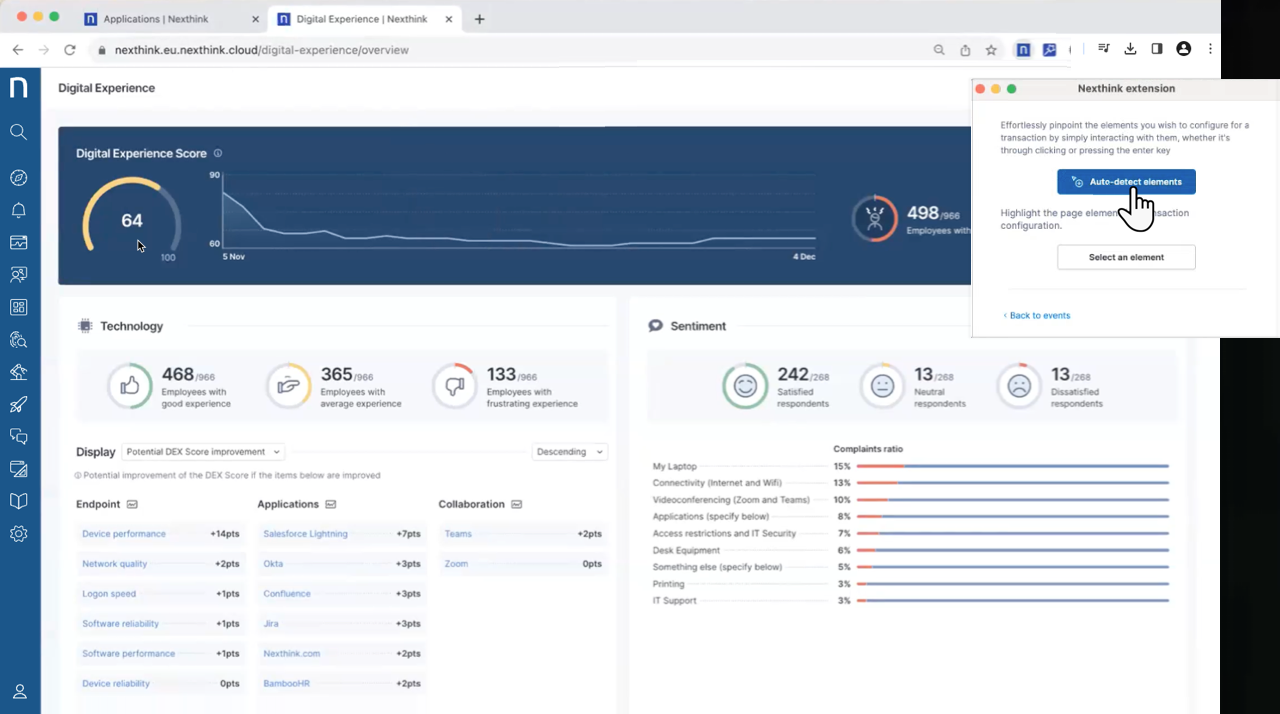Open the Salesforce Lightning application link
The width and height of the screenshot is (1280, 714).
[x=305, y=534]
